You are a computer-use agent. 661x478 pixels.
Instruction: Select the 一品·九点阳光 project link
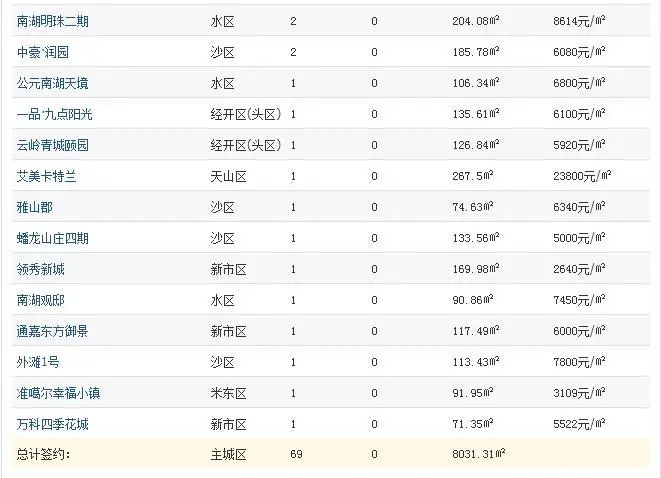pos(55,114)
